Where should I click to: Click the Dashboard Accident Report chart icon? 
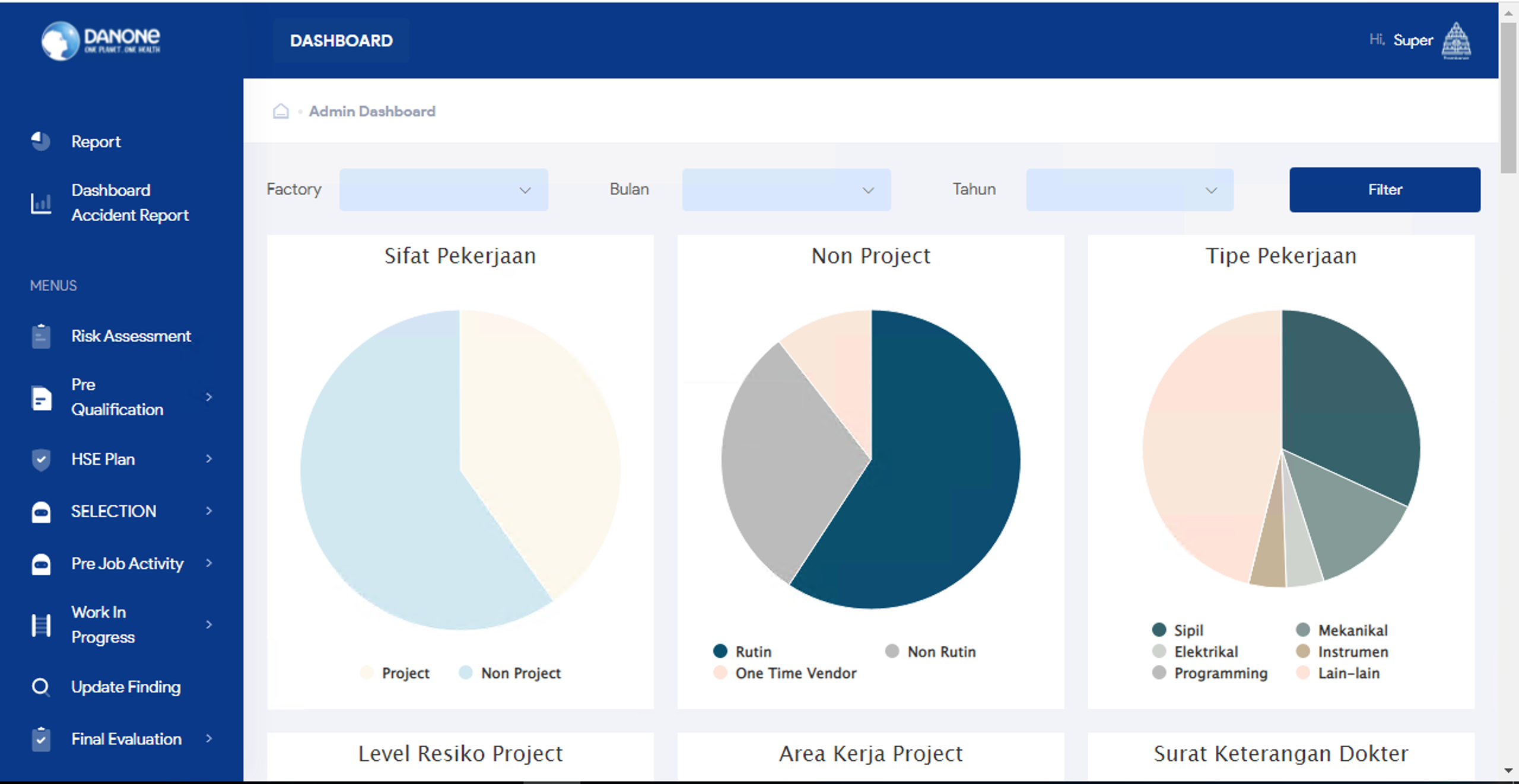[40, 203]
